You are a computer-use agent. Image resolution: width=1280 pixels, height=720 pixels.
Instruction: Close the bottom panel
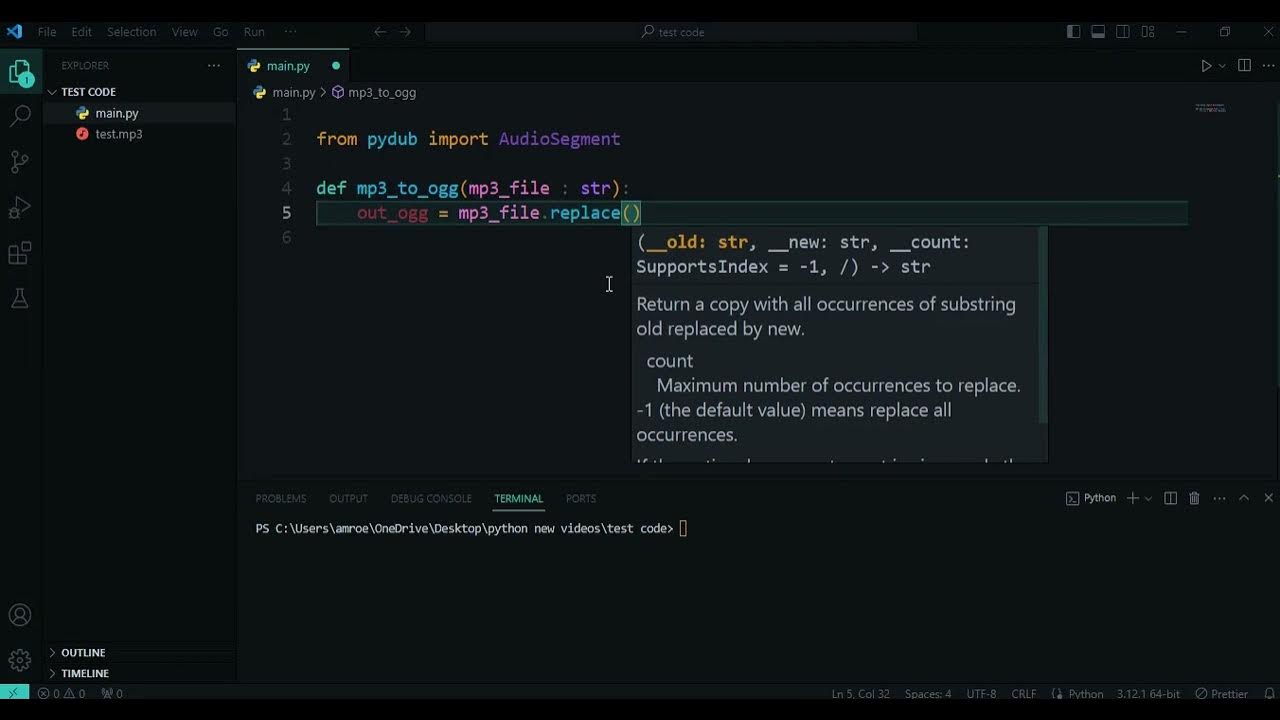1268,498
